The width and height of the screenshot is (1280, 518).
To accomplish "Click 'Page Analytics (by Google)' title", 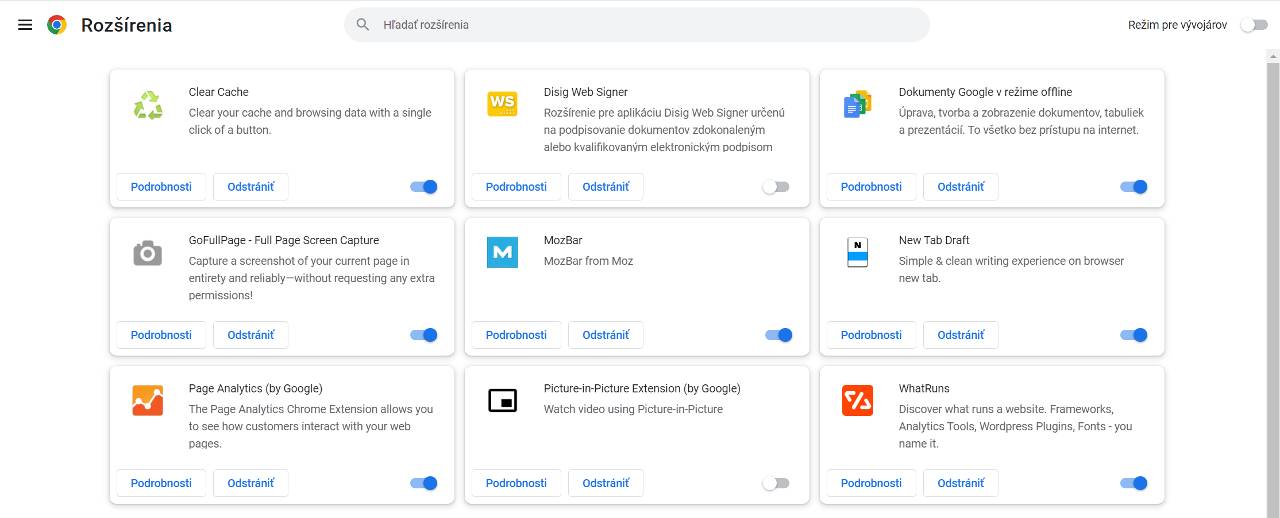I will [x=255, y=388].
